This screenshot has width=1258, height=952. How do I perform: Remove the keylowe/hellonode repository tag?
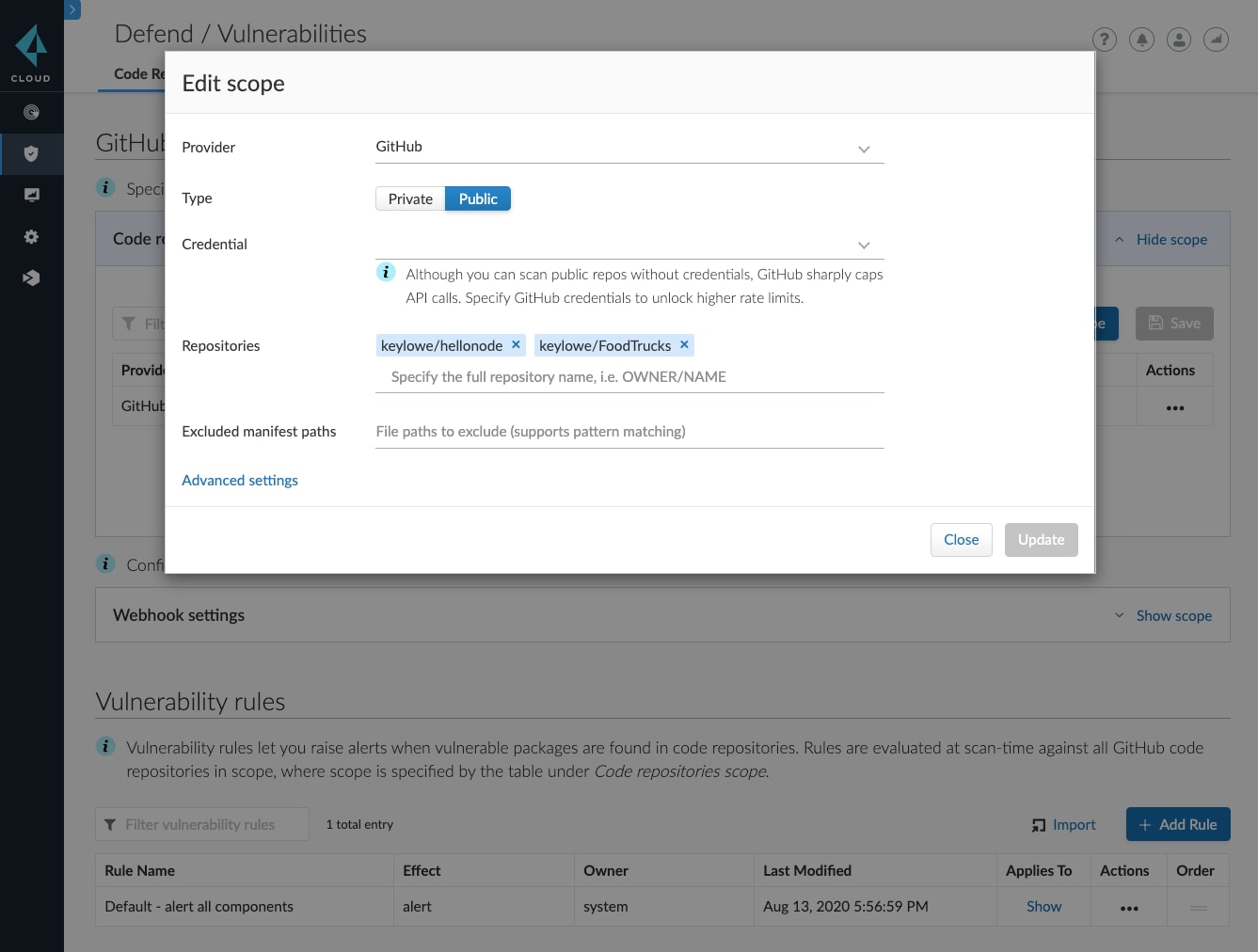pos(516,345)
